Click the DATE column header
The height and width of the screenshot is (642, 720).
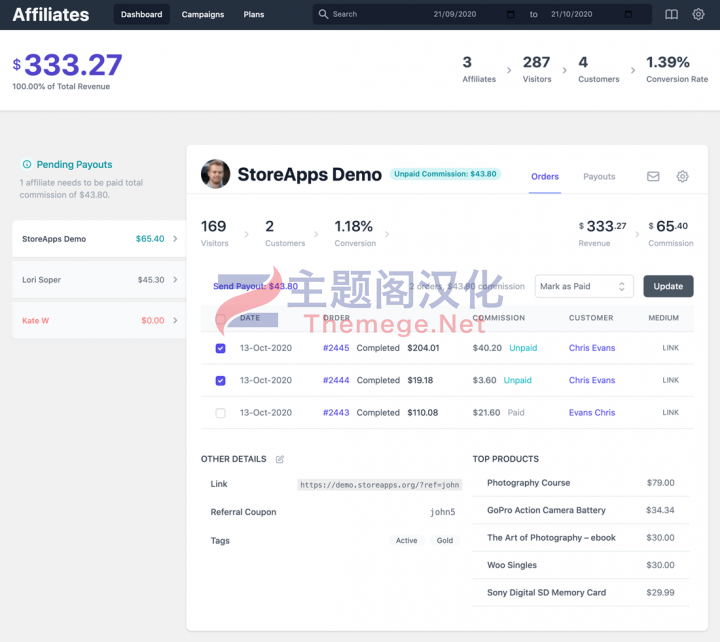250,318
